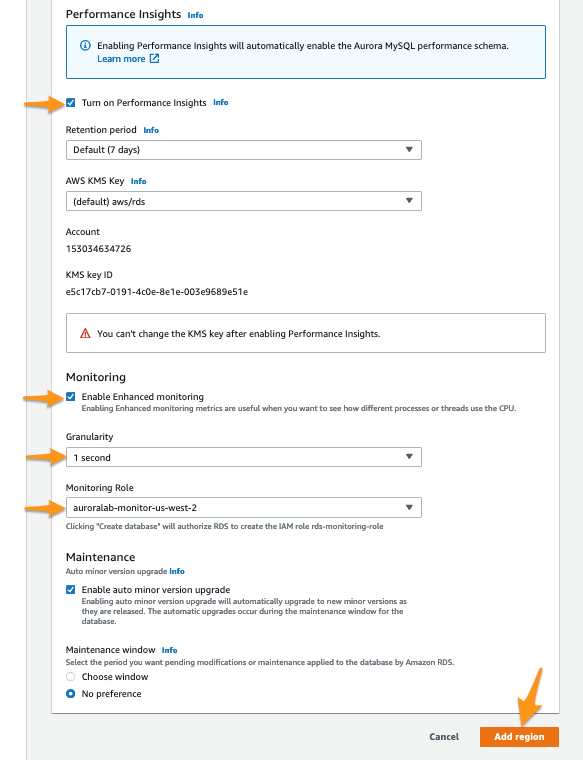
Task: Open Info next to Maintenance window
Action: (x=170, y=650)
